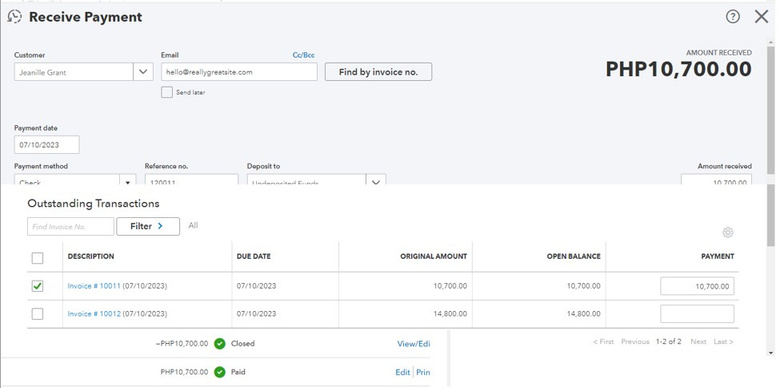
Task: Click the green Paid status check icon
Action: pyautogui.click(x=220, y=372)
